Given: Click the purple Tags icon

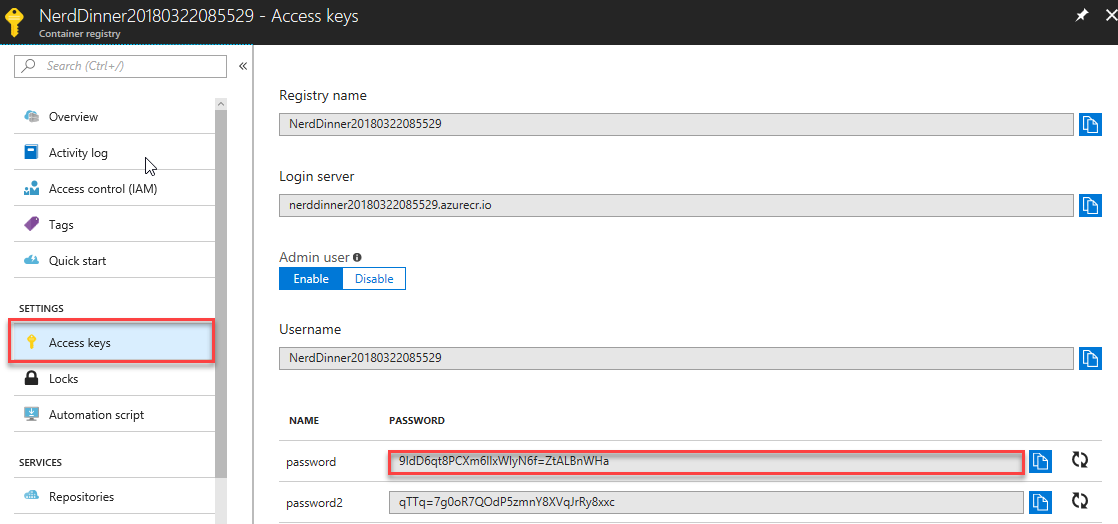Looking at the screenshot, I should 31,225.
